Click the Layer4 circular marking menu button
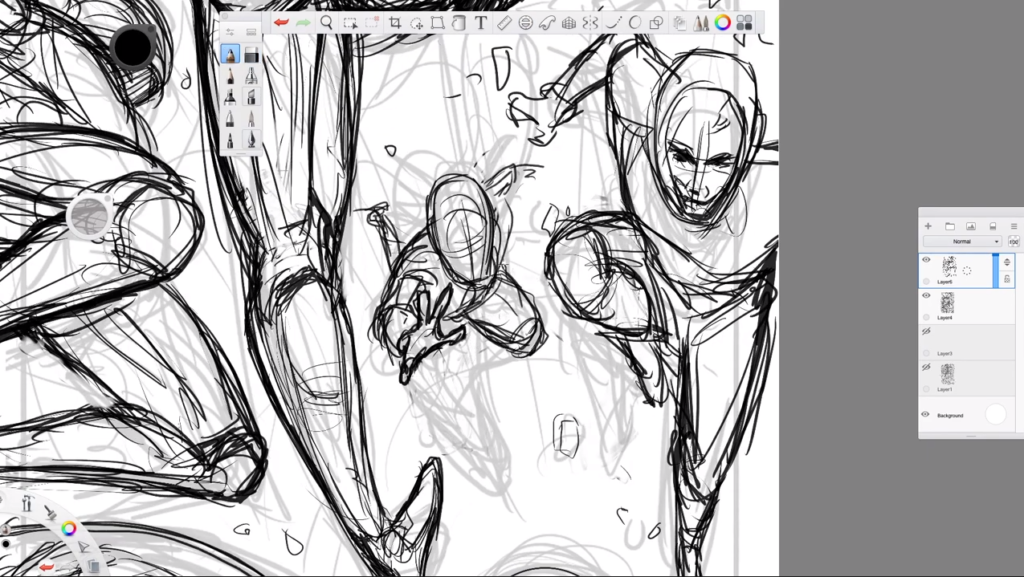Image resolution: width=1024 pixels, height=577 pixels. [x=926, y=317]
